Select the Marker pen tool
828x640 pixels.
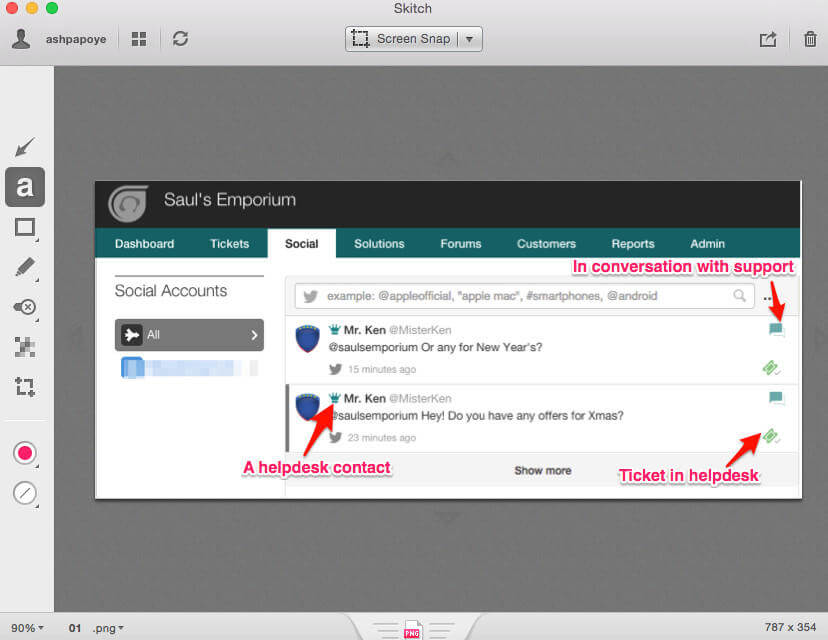click(25, 267)
